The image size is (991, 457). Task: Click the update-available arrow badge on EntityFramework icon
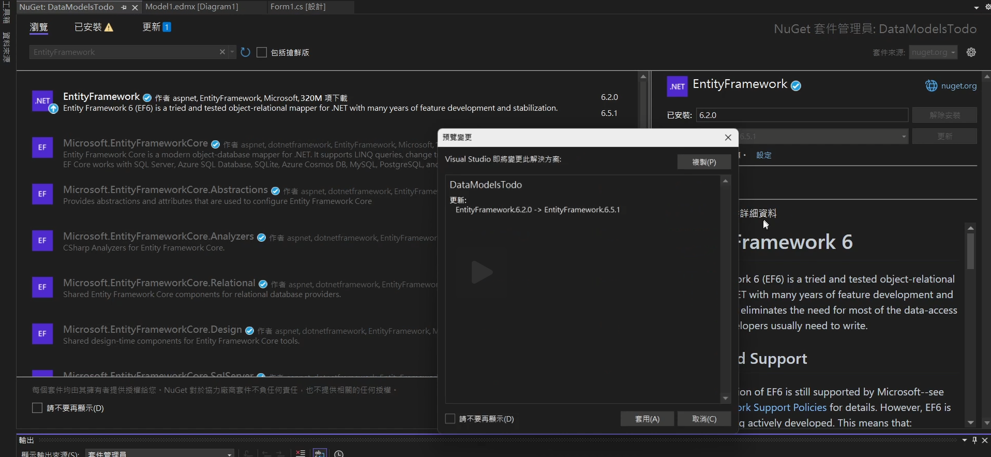pos(53,109)
